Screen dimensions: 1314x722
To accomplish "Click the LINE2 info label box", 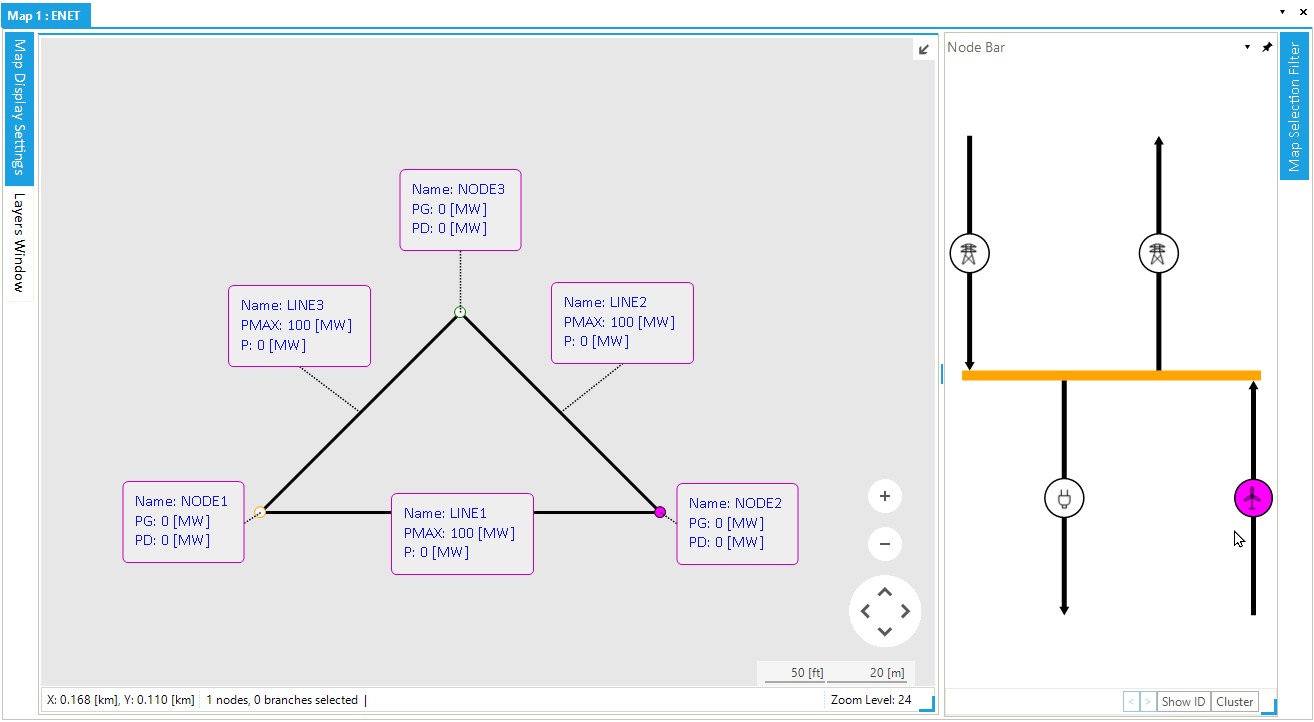I will tap(622, 322).
